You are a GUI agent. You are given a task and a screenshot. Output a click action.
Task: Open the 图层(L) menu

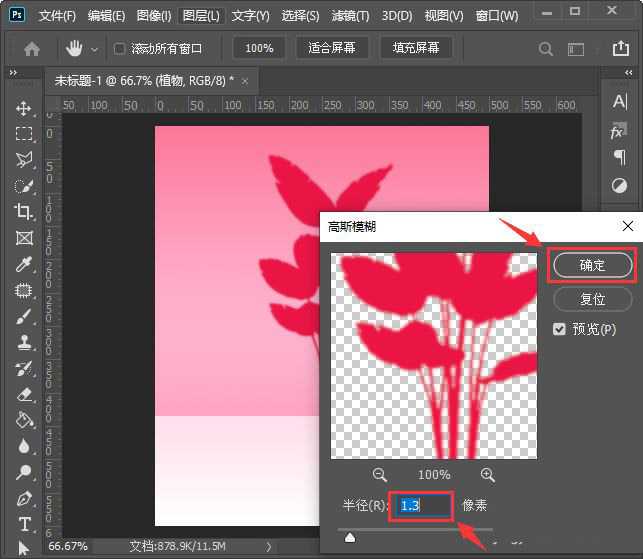tap(201, 16)
